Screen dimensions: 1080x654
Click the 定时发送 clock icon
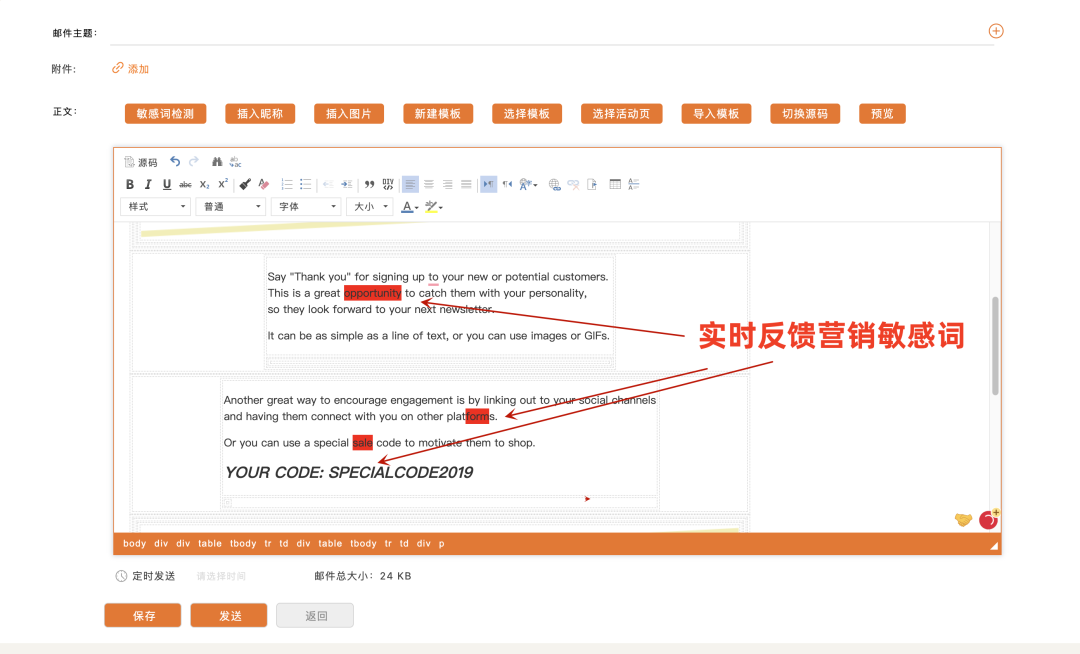121,576
